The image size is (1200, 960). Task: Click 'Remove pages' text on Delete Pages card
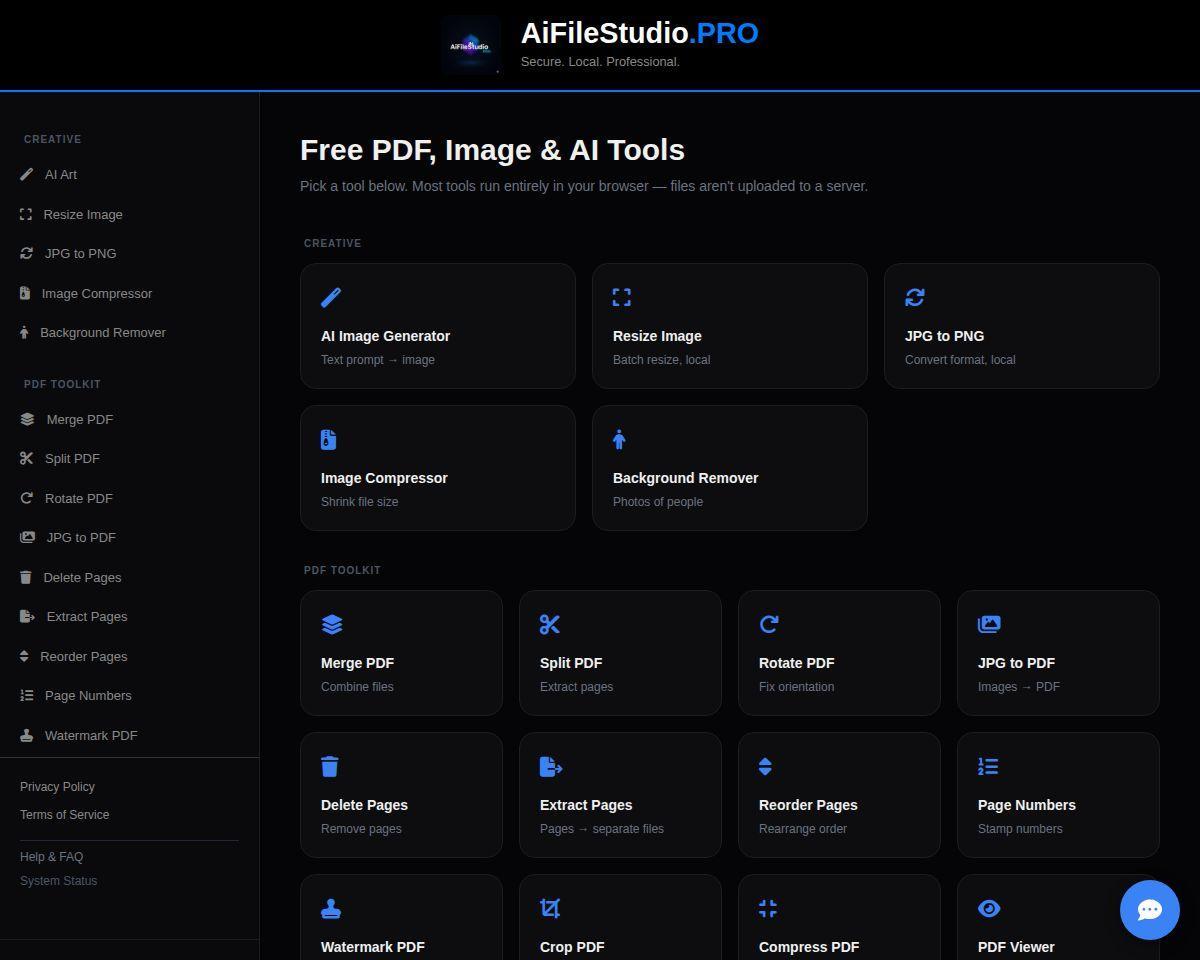361,829
